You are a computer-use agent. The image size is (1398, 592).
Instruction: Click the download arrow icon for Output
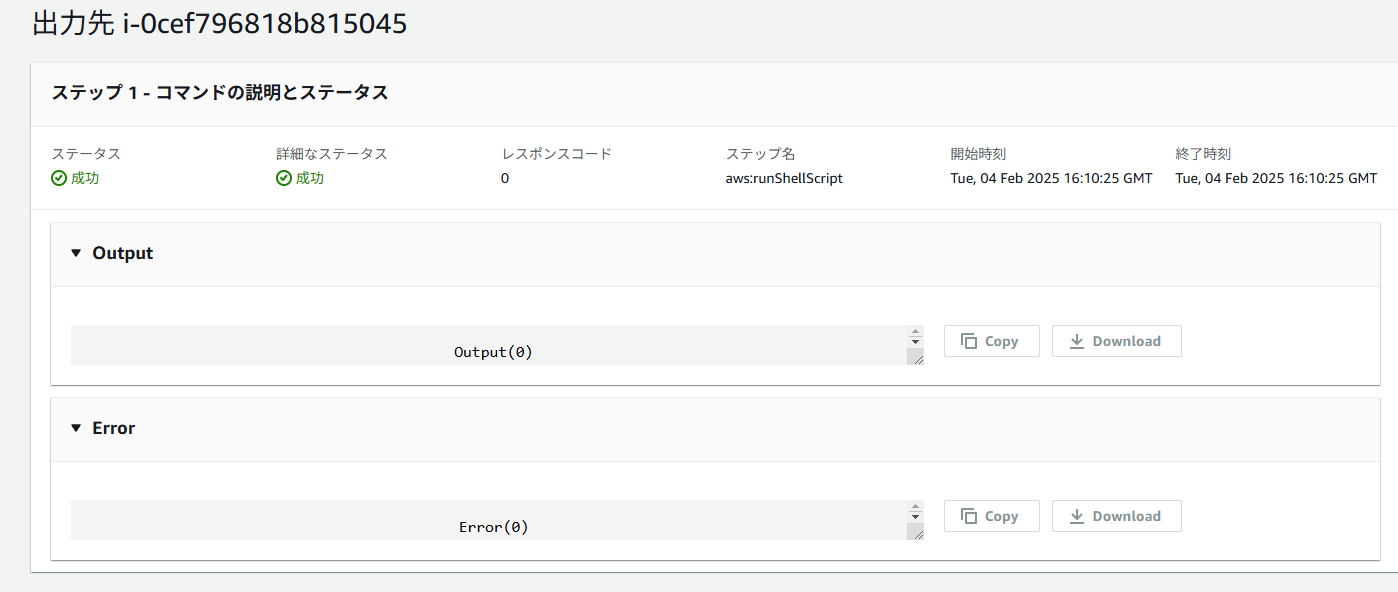click(1077, 341)
